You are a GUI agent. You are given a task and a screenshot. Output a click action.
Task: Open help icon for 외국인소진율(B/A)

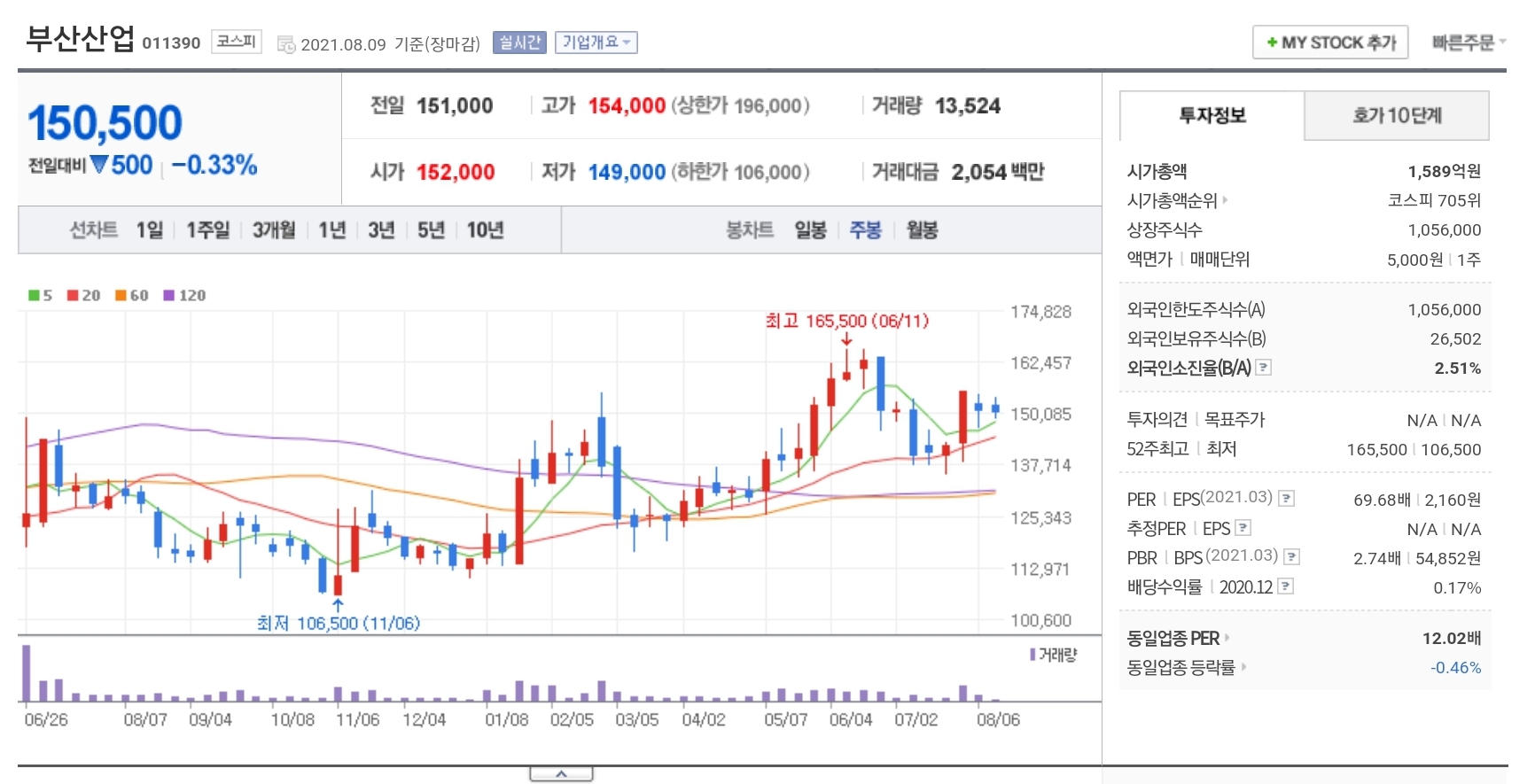[1264, 367]
